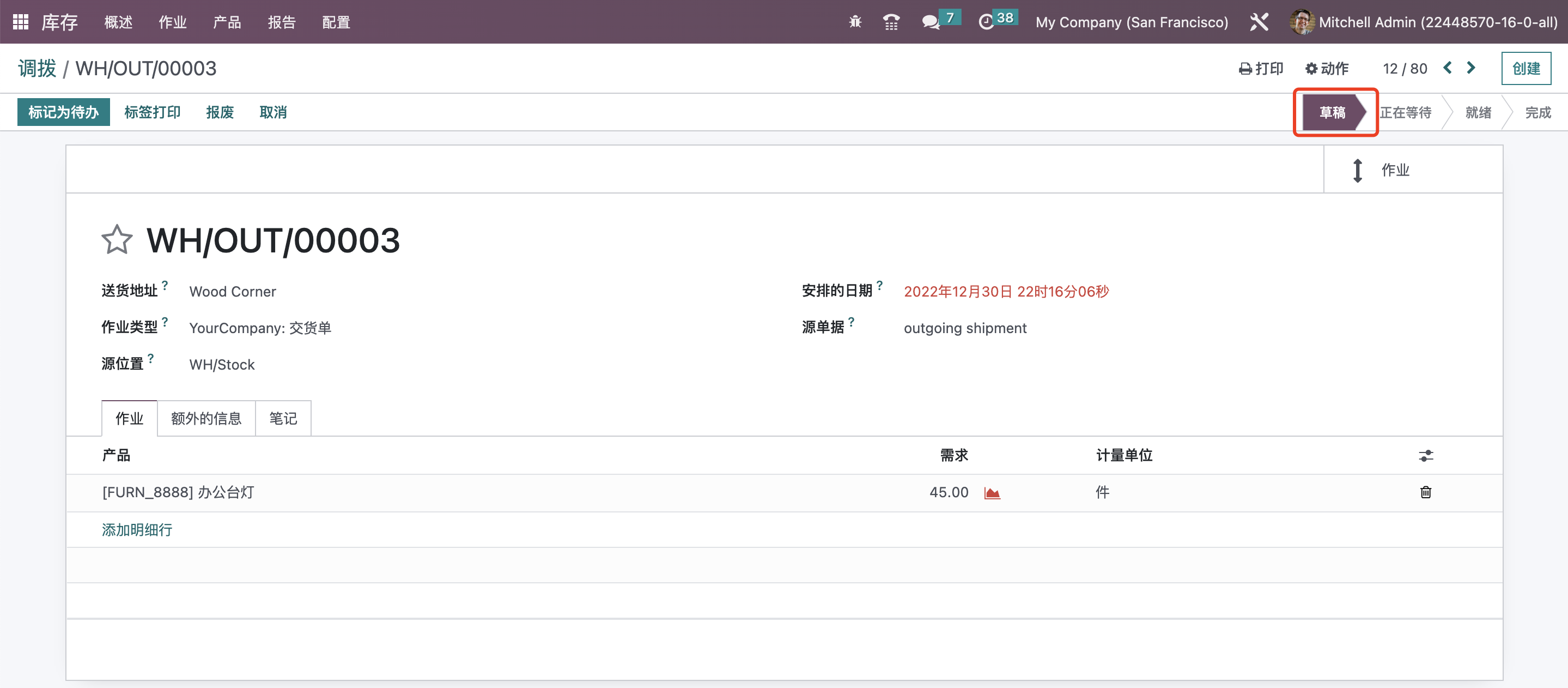Select the 草稿 status stage
The width and height of the screenshot is (1568, 688).
[1332, 112]
